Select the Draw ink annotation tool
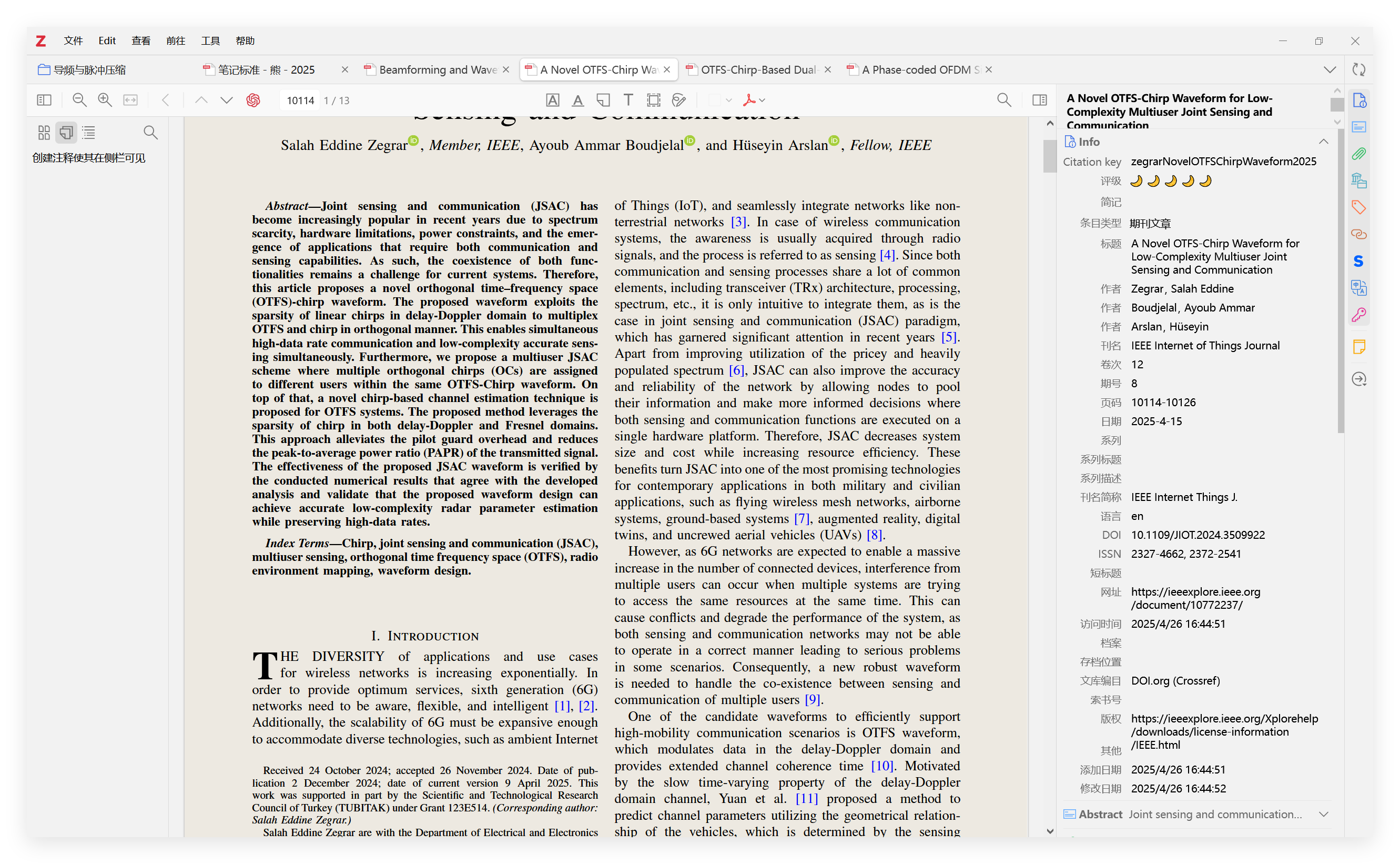The width and height of the screenshot is (1400, 864). [678, 101]
